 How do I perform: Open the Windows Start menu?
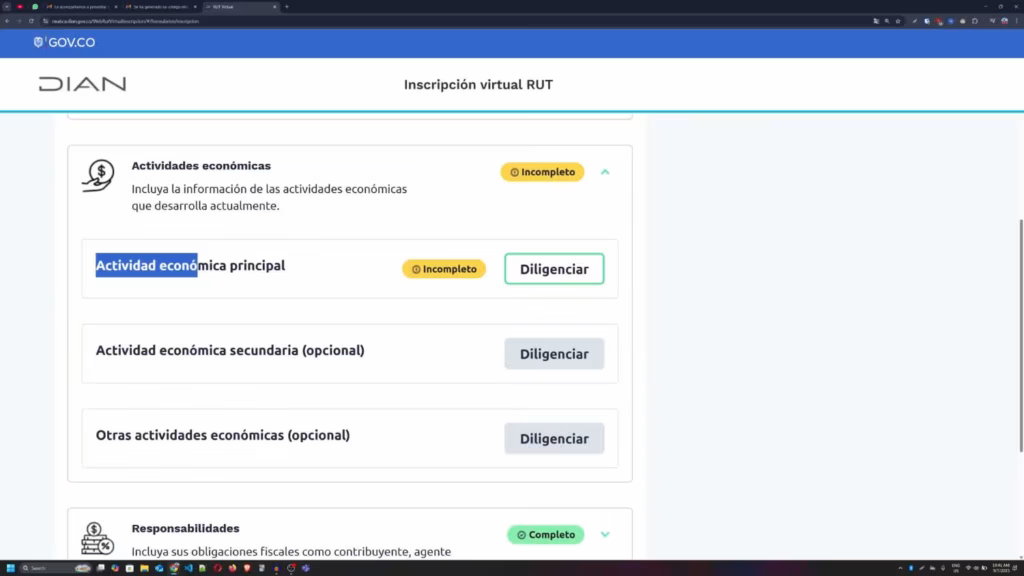tap(10, 568)
